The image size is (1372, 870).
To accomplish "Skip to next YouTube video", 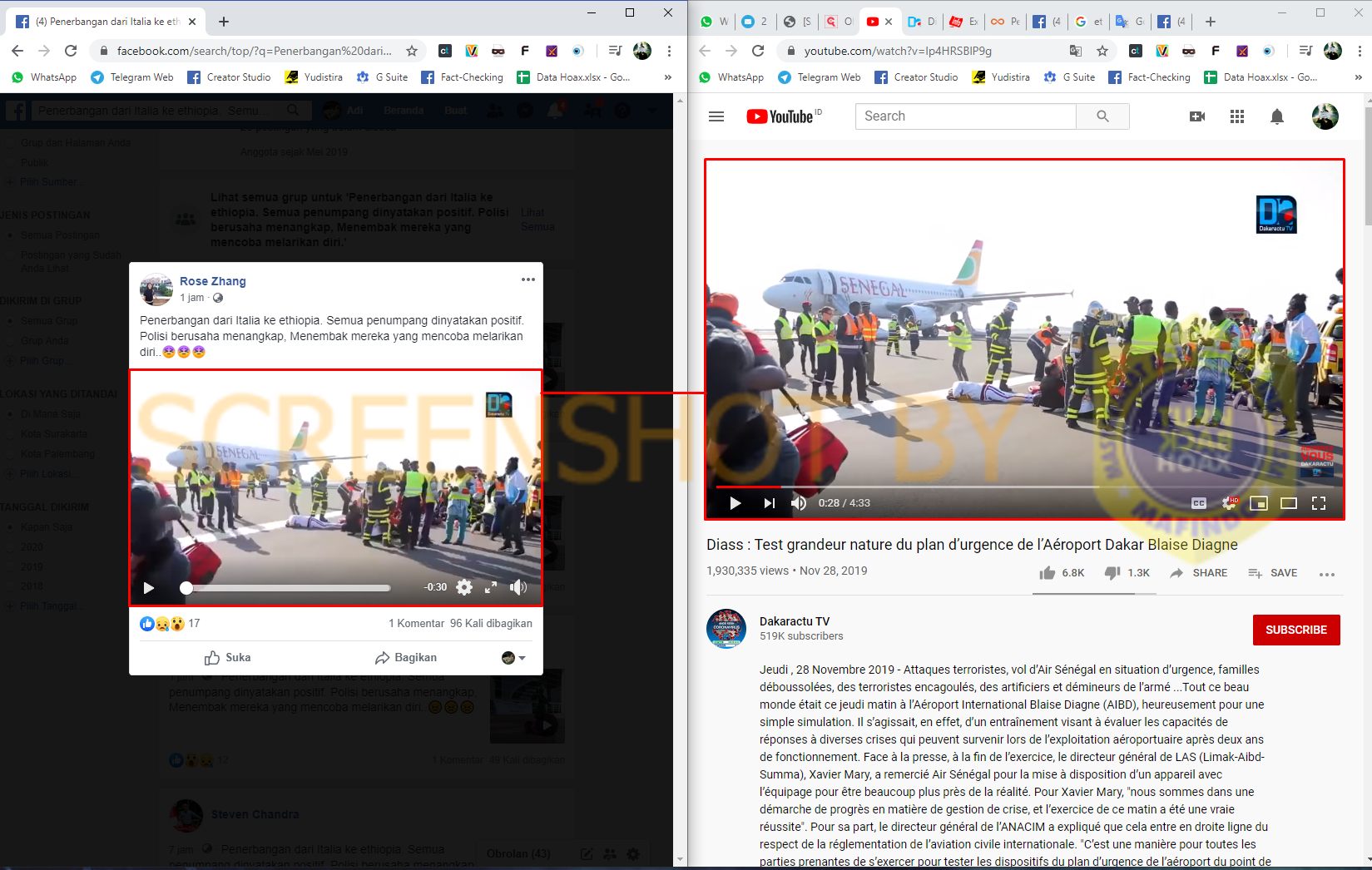I will pyautogui.click(x=769, y=503).
